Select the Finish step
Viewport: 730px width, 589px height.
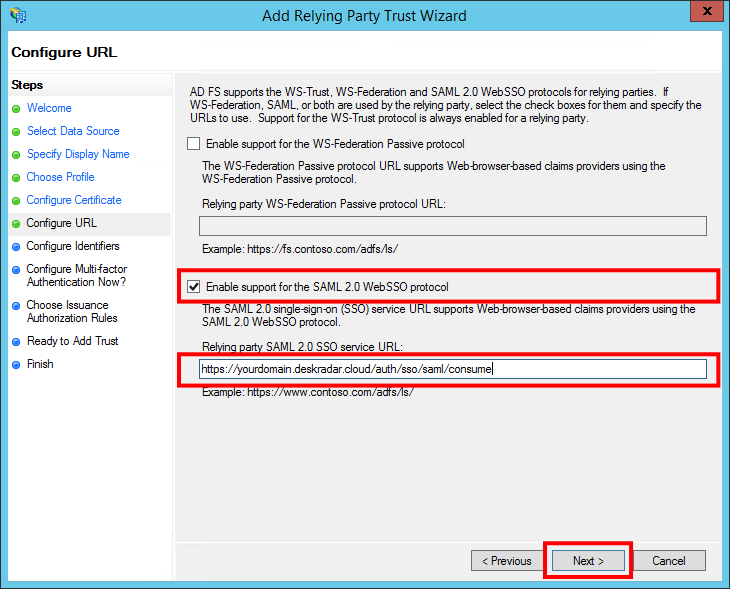(40, 364)
